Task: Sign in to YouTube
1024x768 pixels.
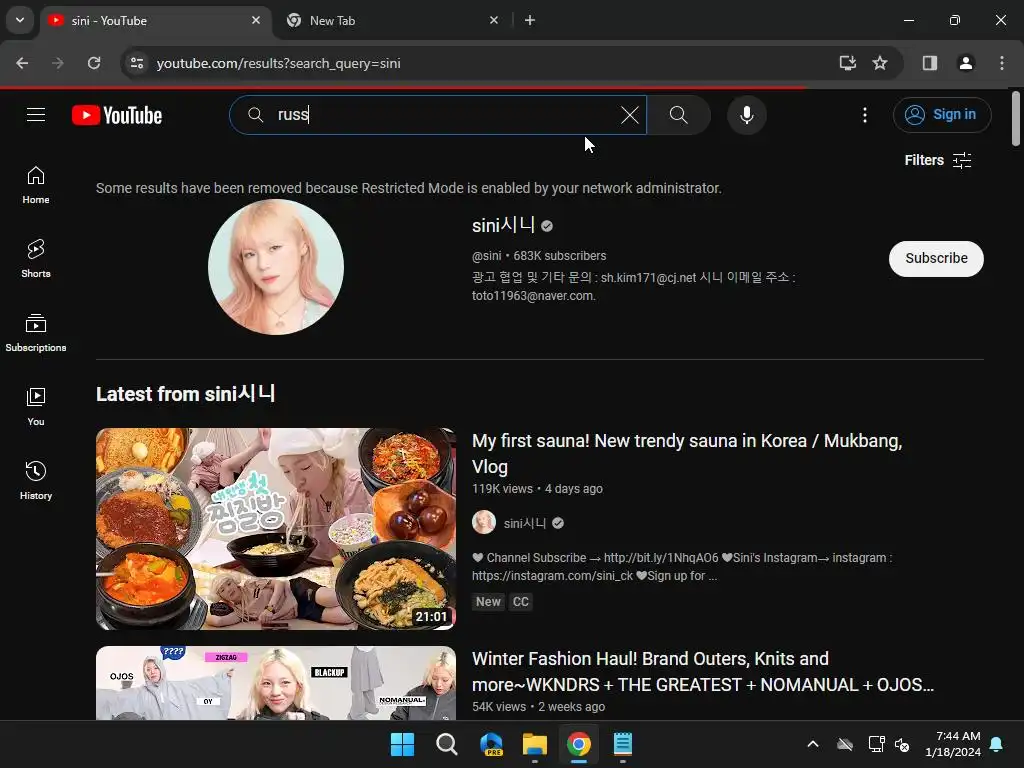Action: pyautogui.click(x=942, y=115)
